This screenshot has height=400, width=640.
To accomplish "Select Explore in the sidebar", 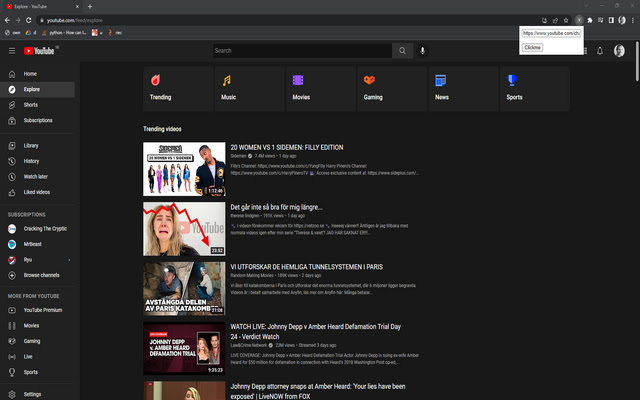I will point(38,89).
